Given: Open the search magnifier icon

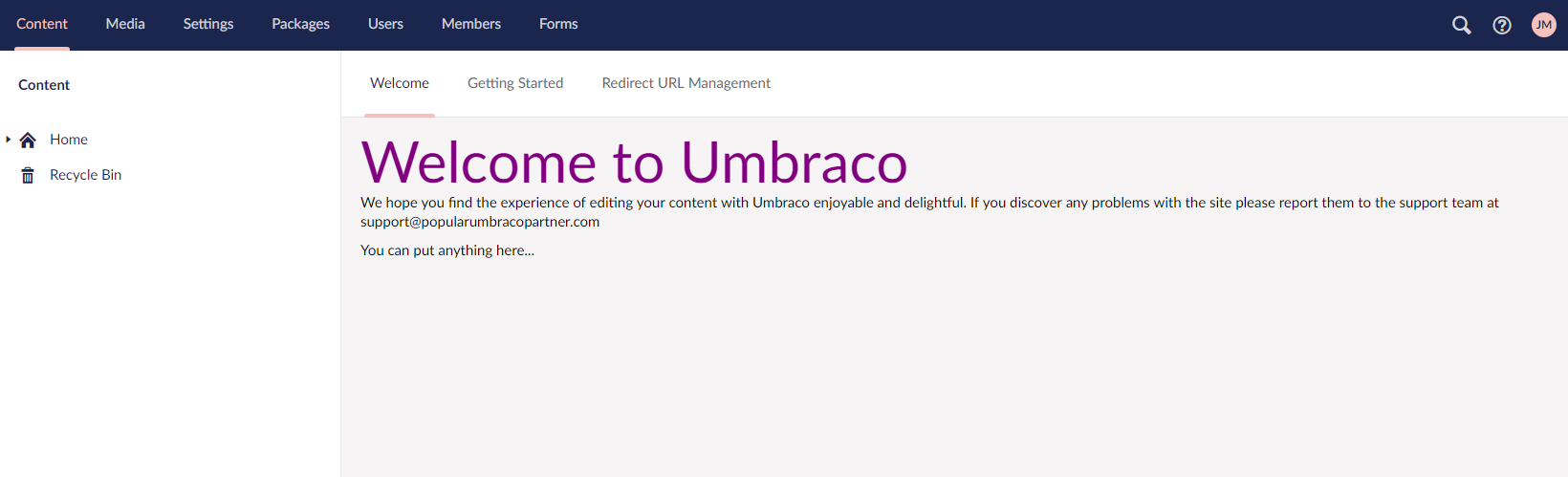Looking at the screenshot, I should click(x=1461, y=26).
